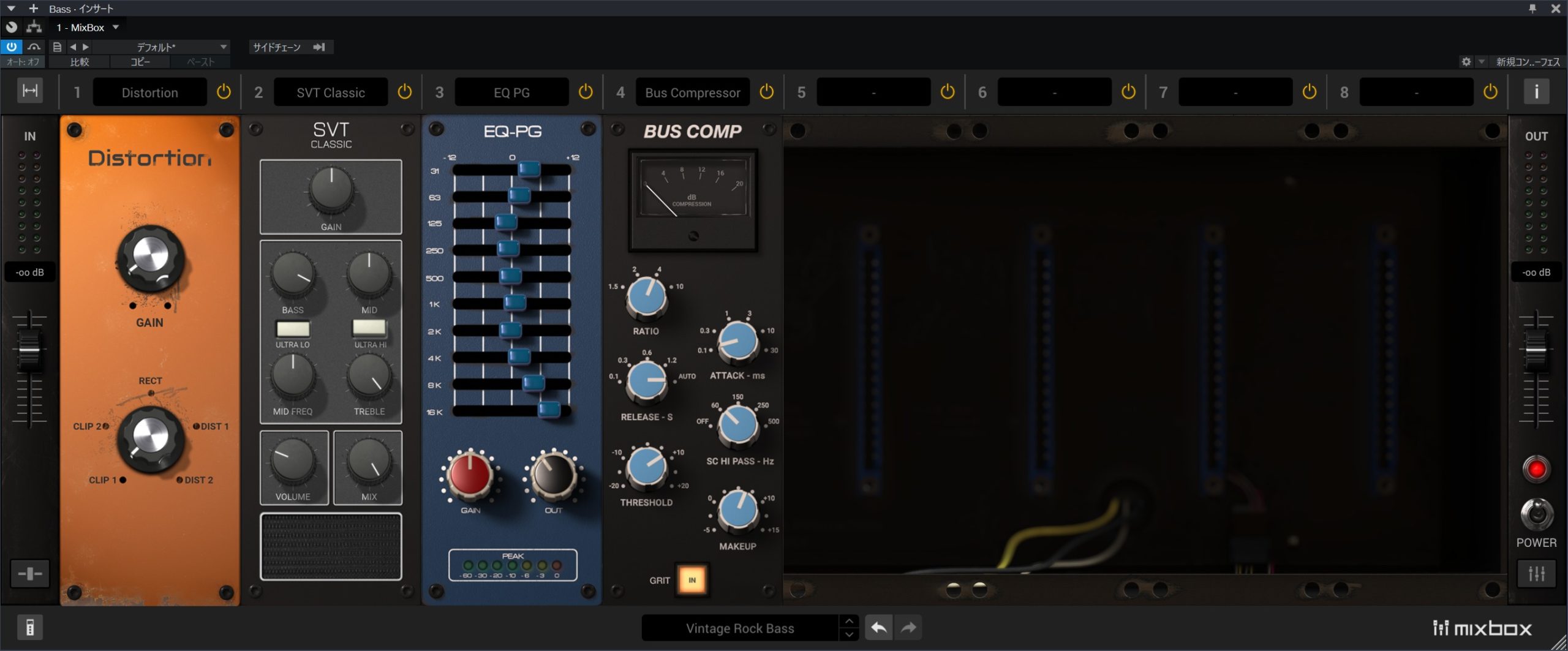Open the plugin routing icon
This screenshot has height=651, width=1568.
[34, 27]
